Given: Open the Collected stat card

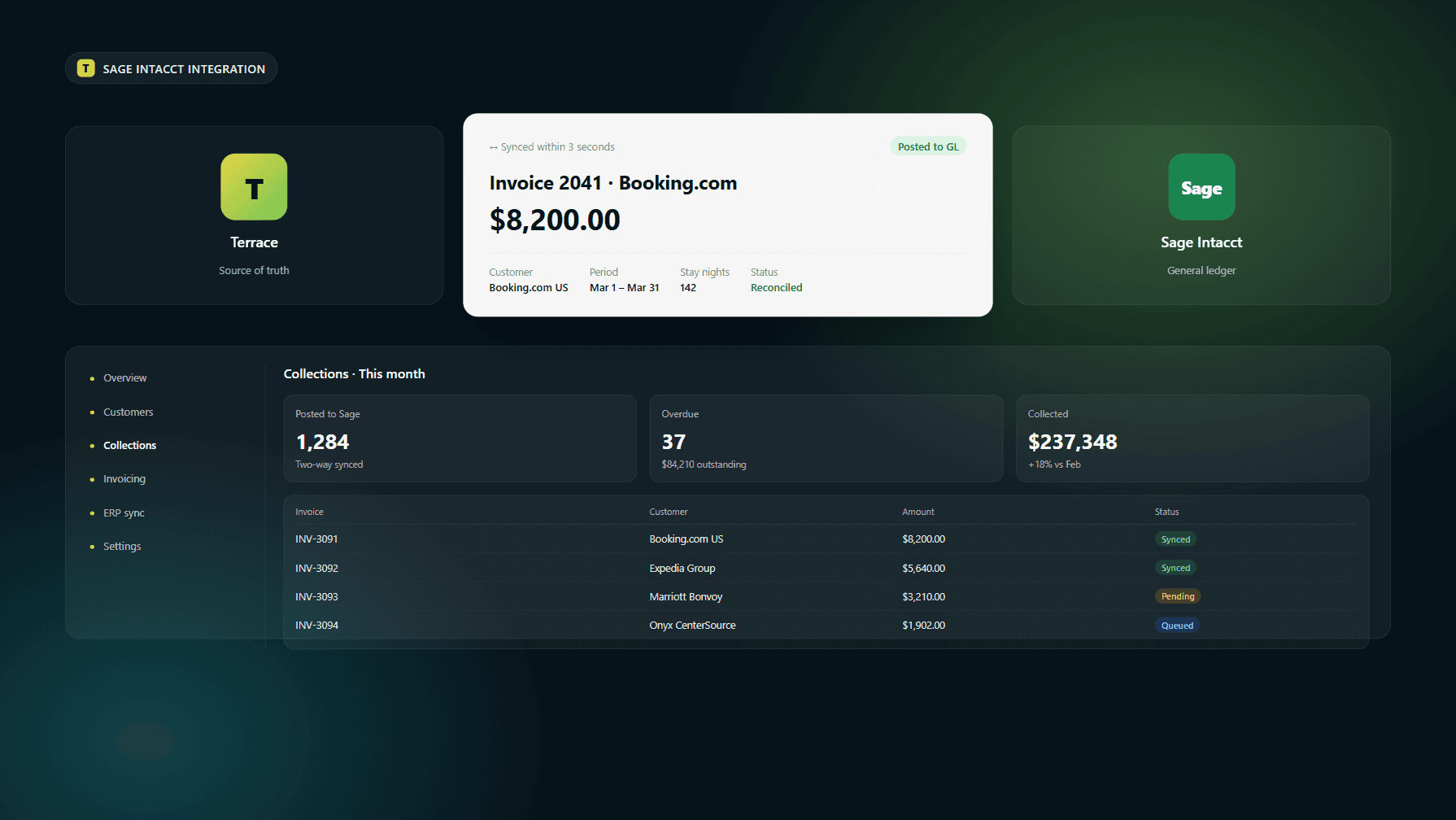Looking at the screenshot, I should tap(1192, 438).
